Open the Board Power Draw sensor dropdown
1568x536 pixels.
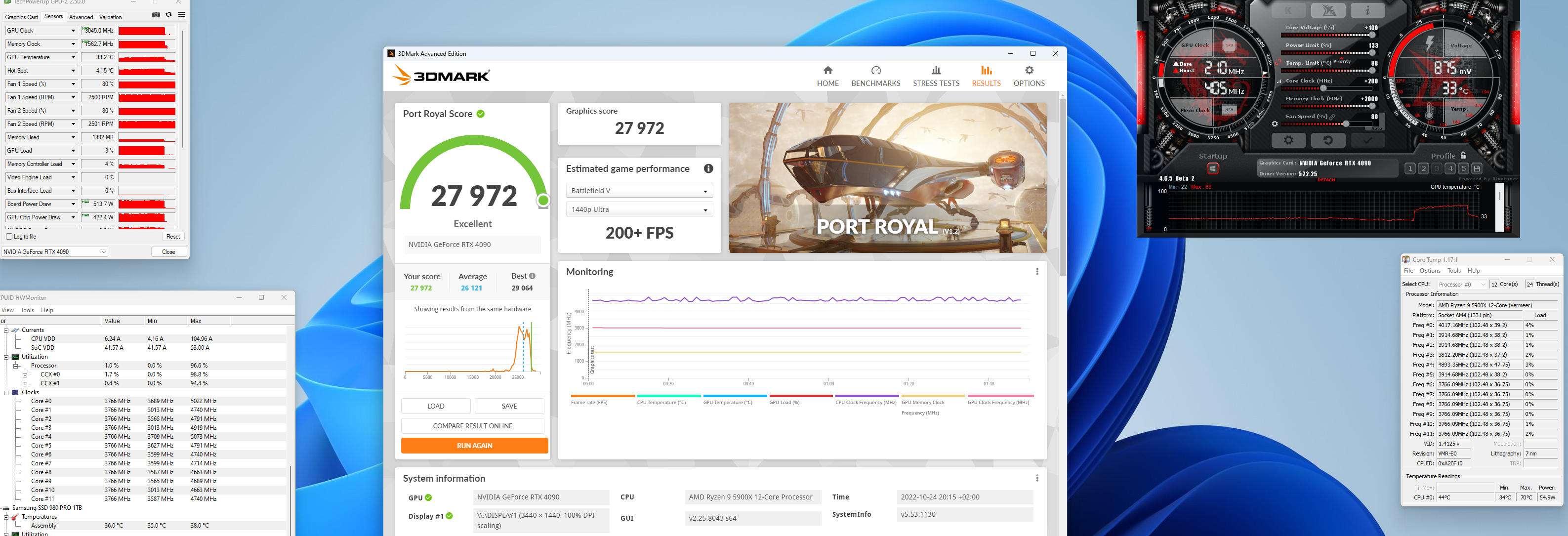click(x=74, y=205)
